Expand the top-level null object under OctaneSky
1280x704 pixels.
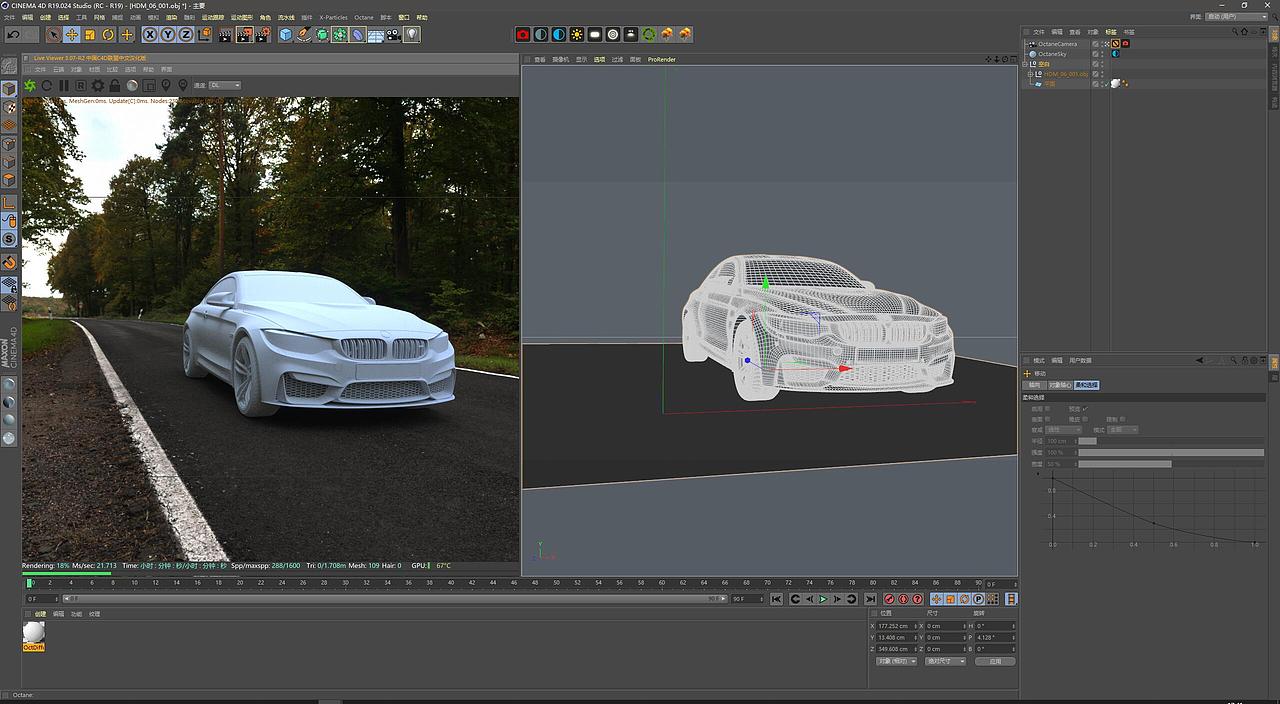[x=1024, y=64]
